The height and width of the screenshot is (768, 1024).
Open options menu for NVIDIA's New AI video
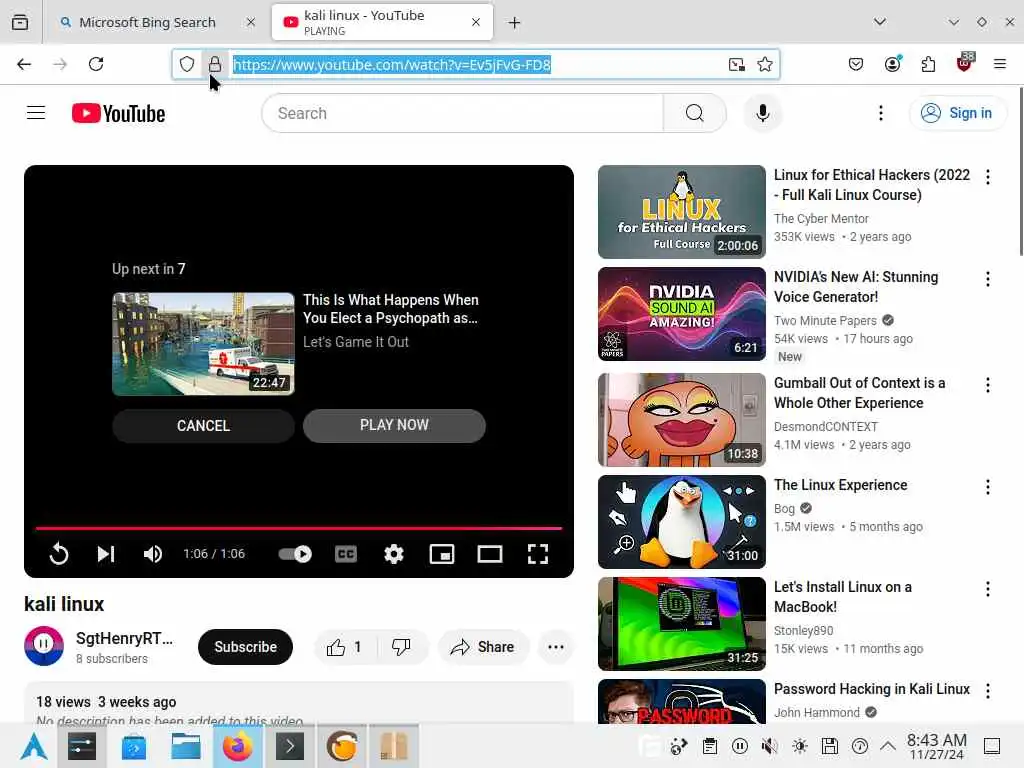987,279
